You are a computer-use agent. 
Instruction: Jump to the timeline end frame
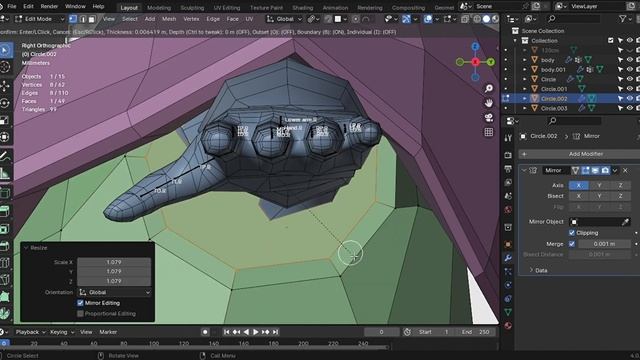[276, 332]
